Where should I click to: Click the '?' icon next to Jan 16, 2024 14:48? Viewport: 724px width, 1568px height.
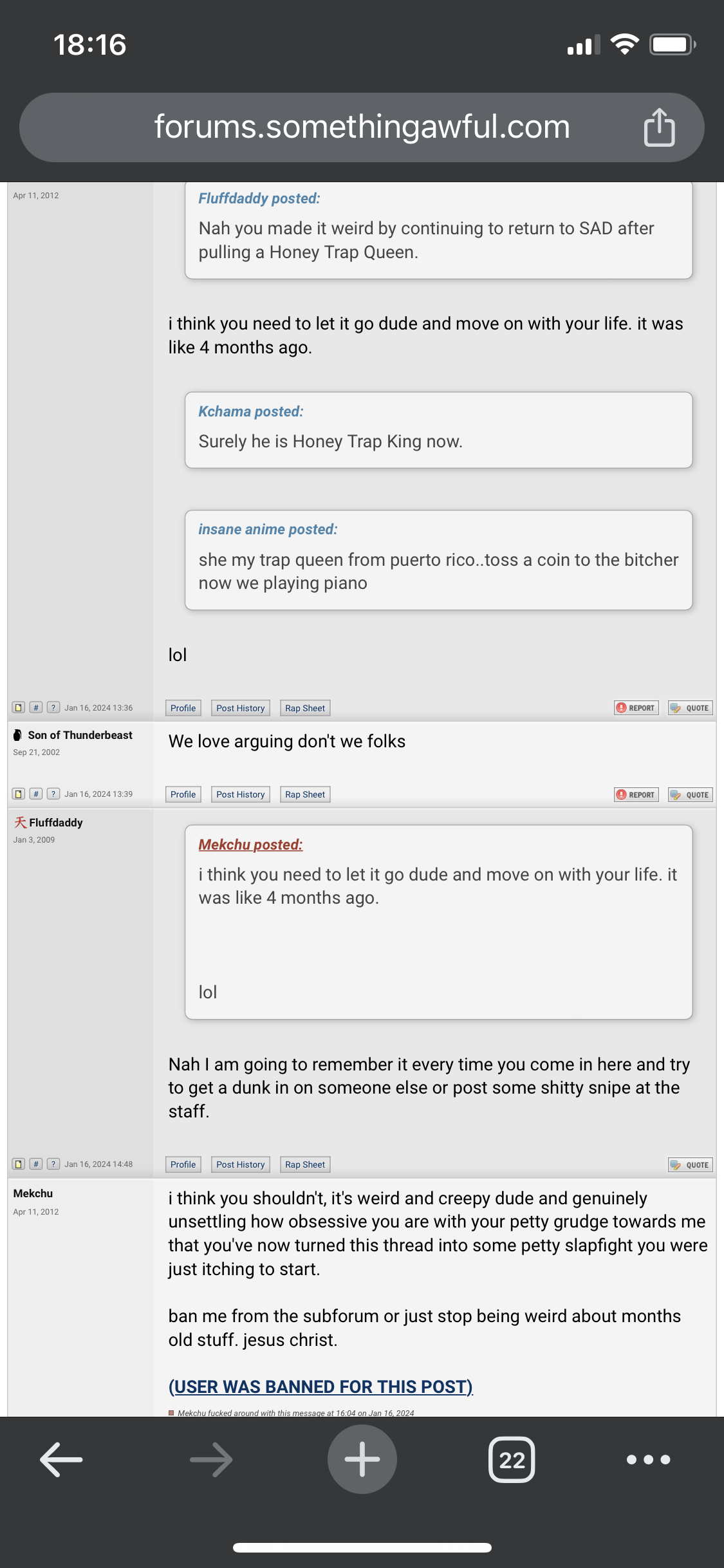[53, 1164]
